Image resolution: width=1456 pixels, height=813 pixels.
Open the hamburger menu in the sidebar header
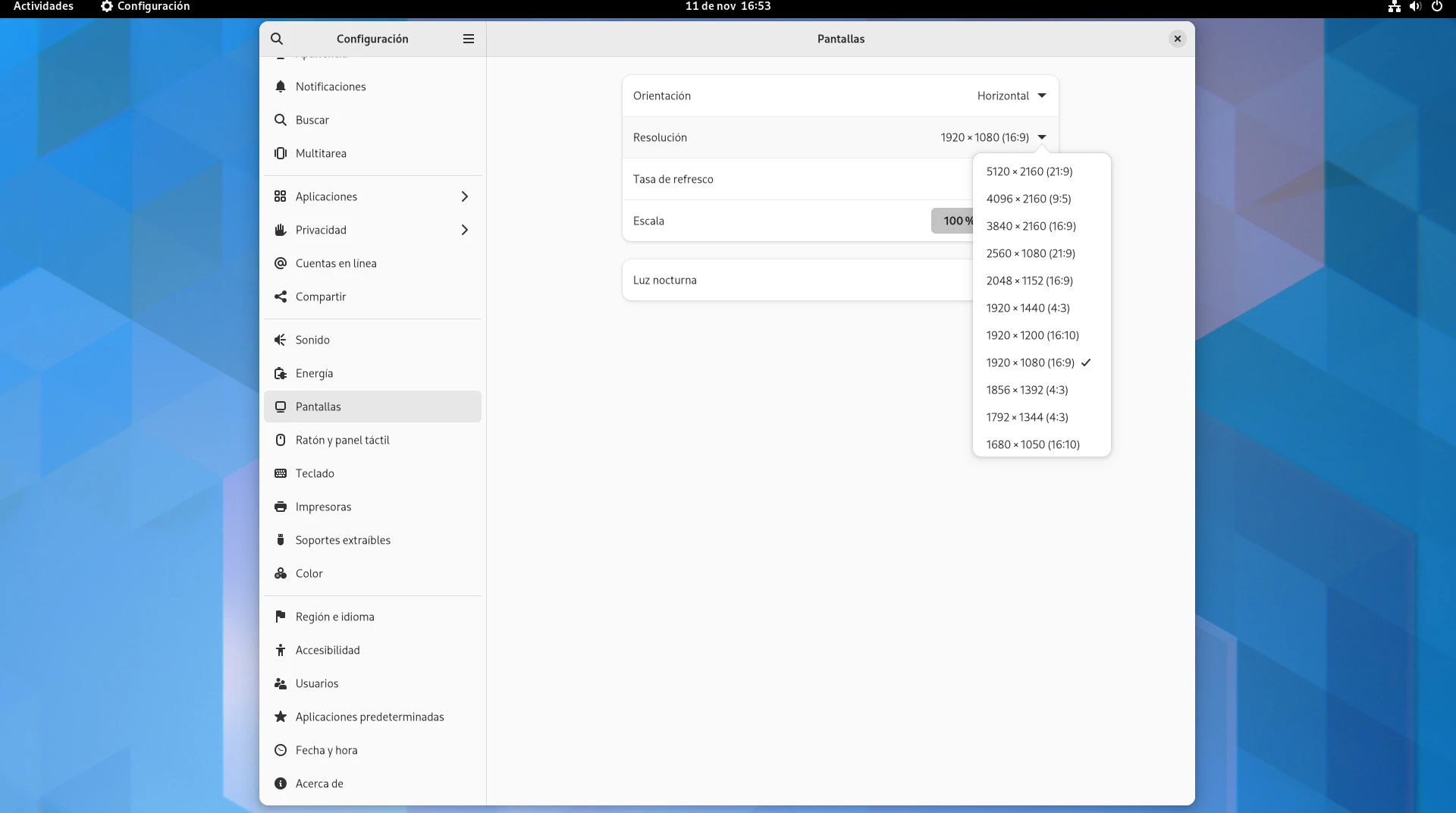pos(469,39)
